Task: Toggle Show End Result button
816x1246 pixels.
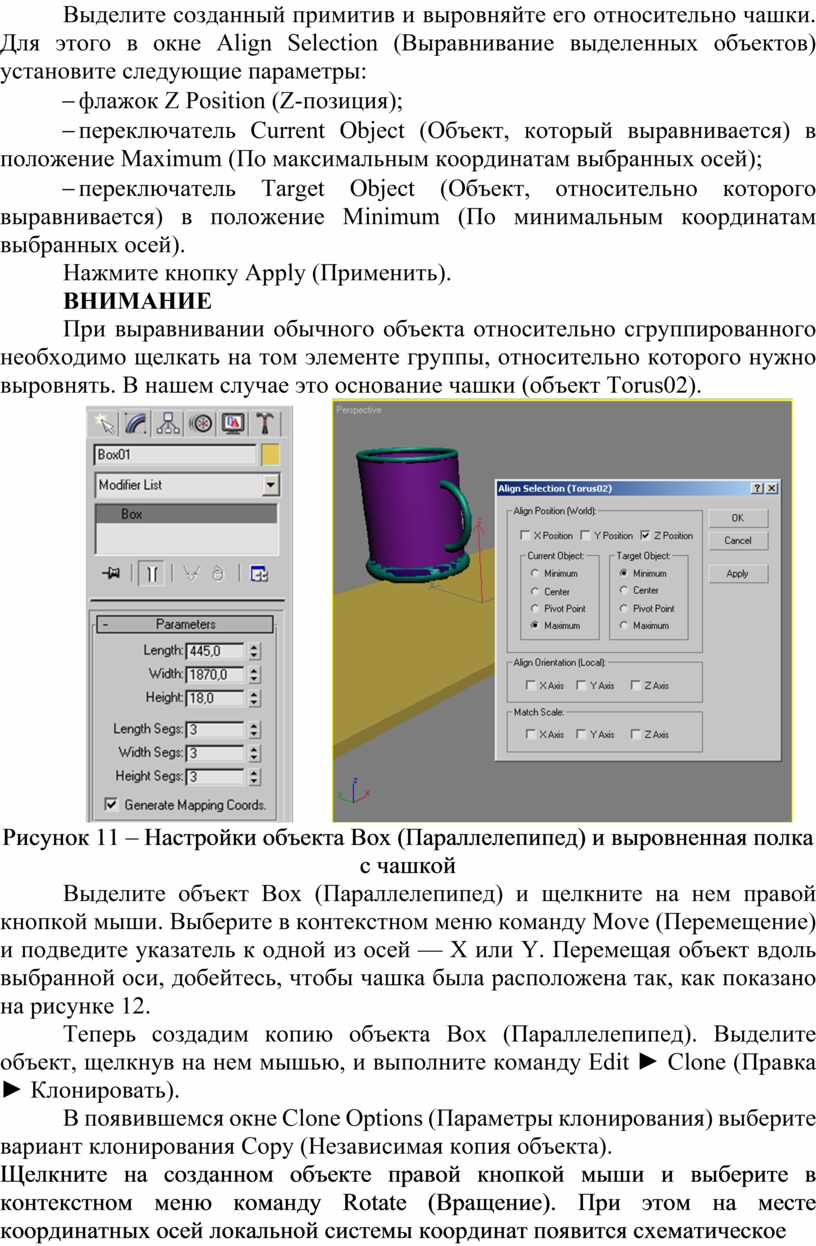Action: [153, 573]
